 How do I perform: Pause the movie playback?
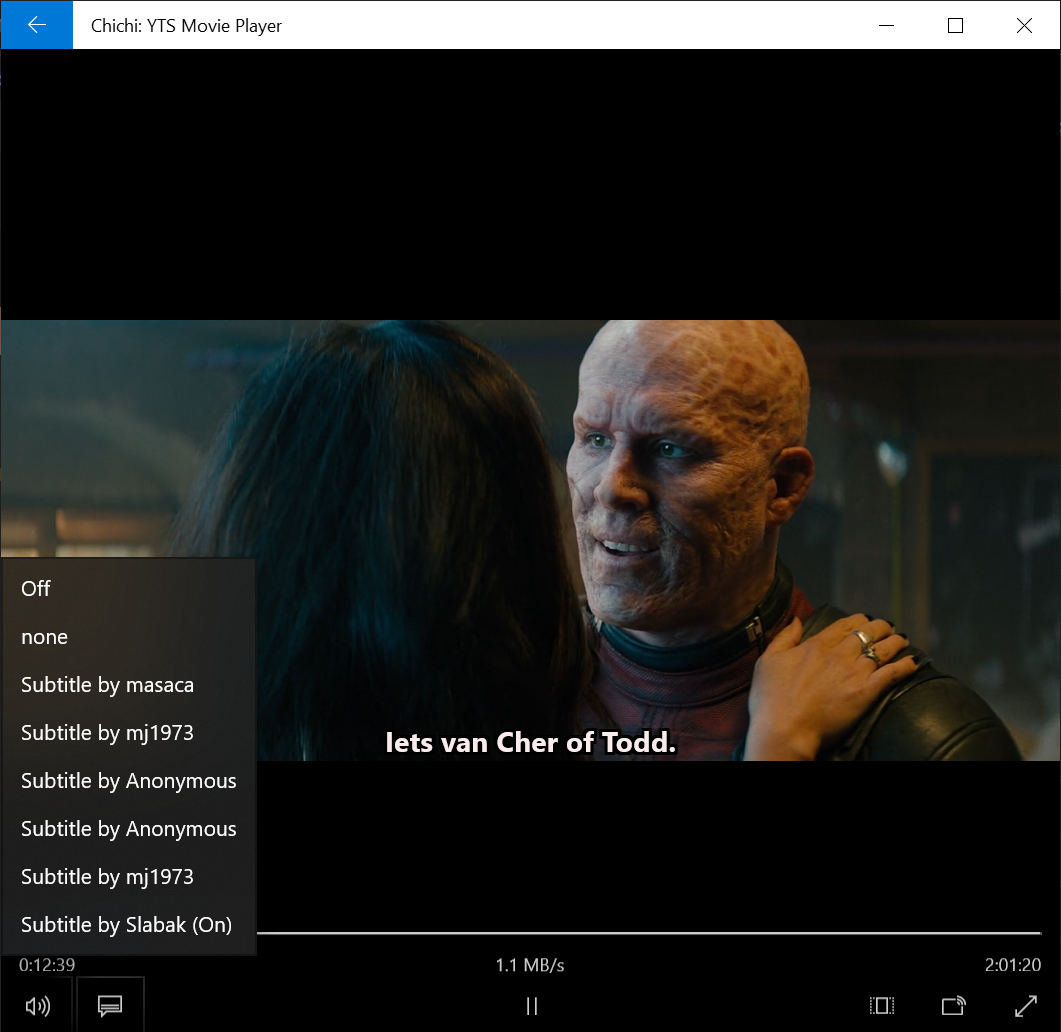click(532, 1006)
